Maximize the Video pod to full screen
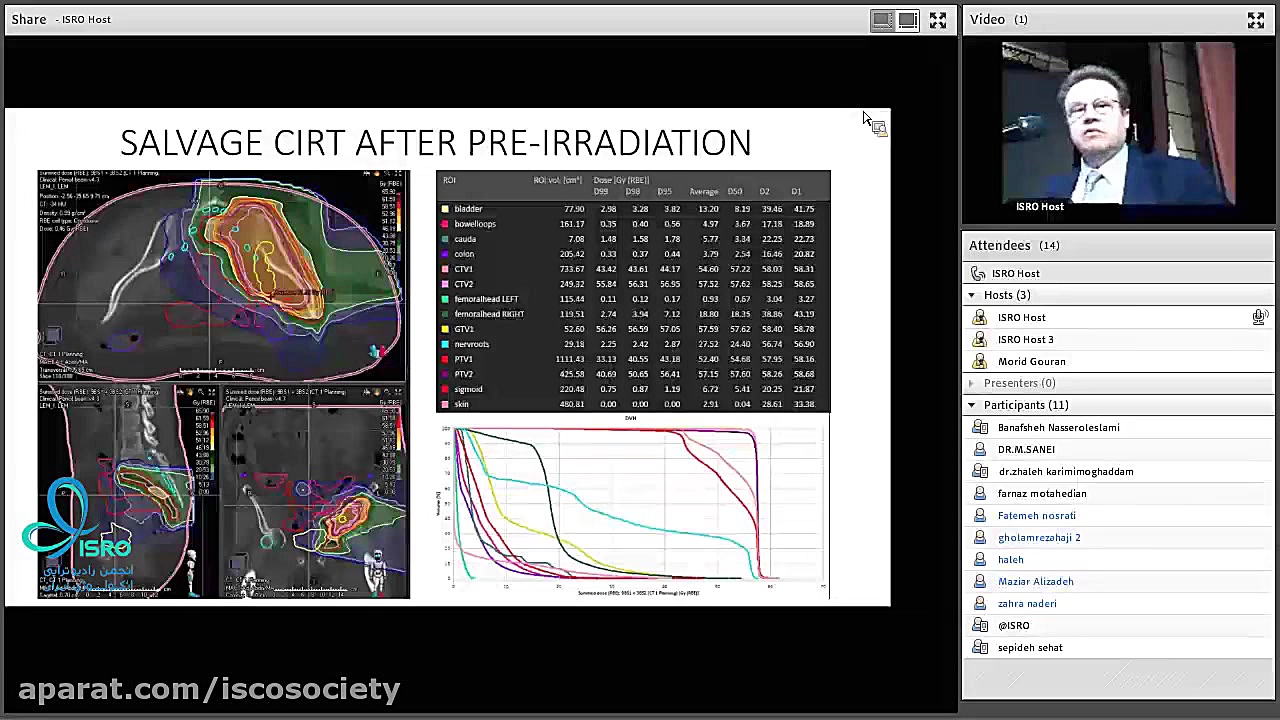 (1256, 20)
